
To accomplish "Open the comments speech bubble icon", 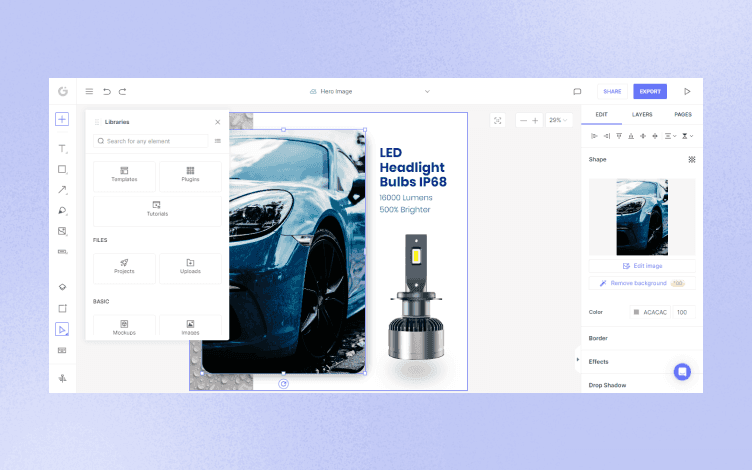I will pos(577,91).
